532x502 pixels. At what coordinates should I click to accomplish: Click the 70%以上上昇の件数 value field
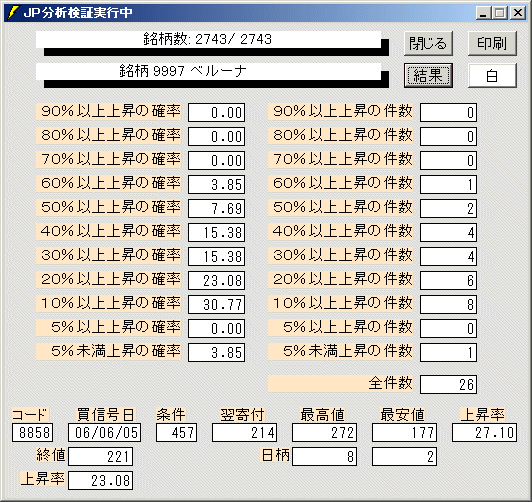(x=449, y=160)
